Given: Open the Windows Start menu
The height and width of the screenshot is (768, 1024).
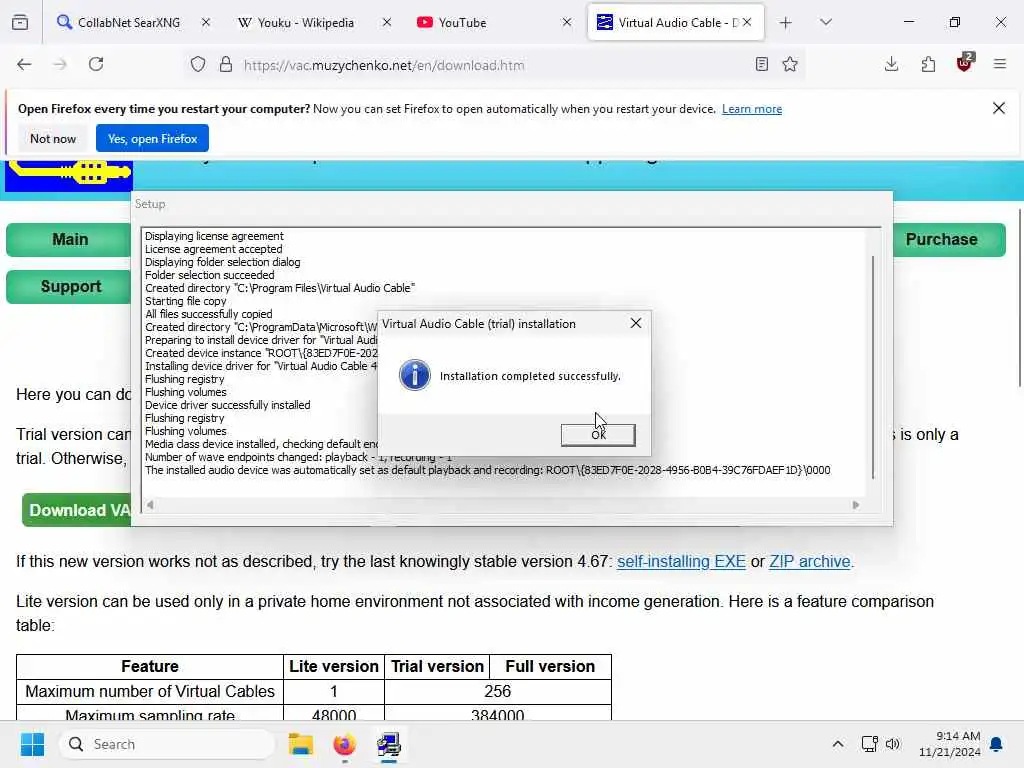Looking at the screenshot, I should [x=32, y=744].
